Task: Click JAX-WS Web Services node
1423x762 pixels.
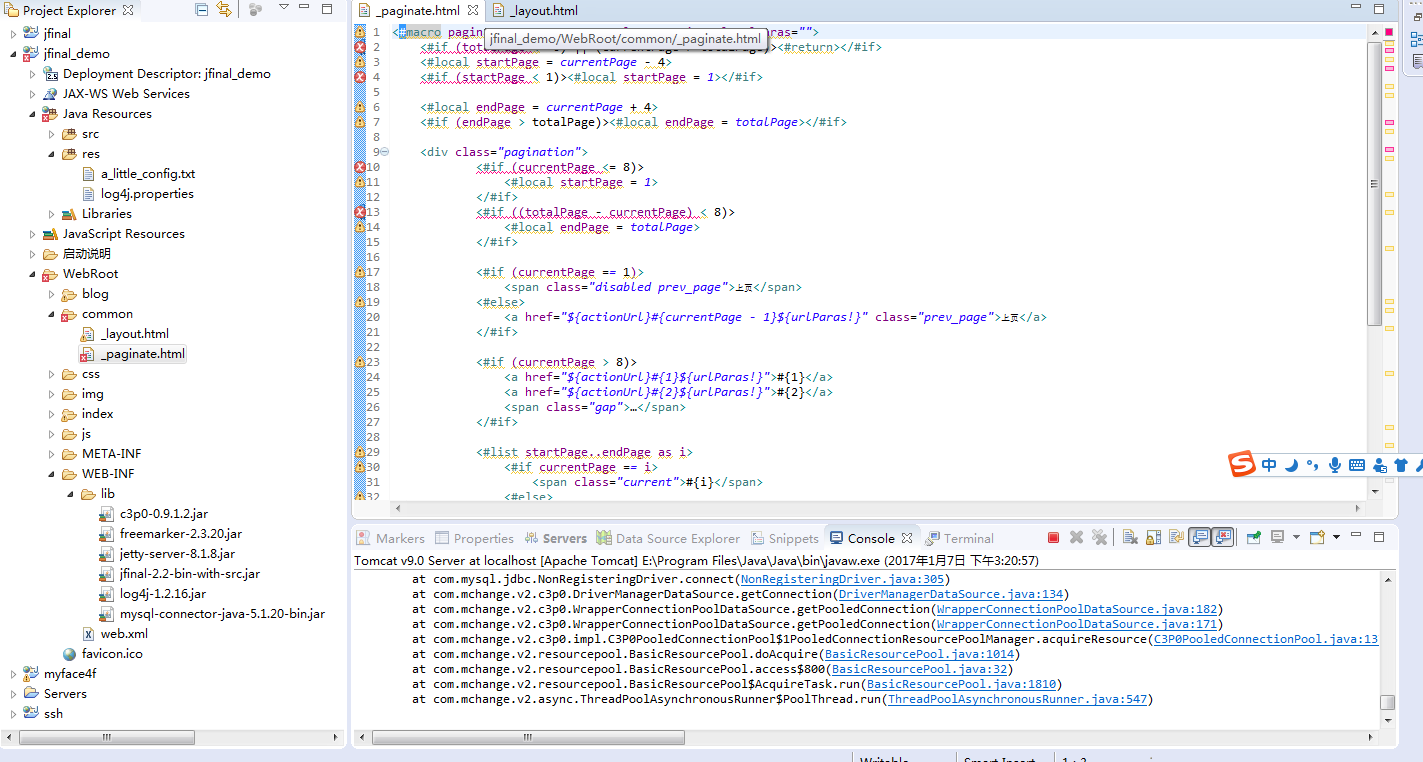Action: [126, 94]
